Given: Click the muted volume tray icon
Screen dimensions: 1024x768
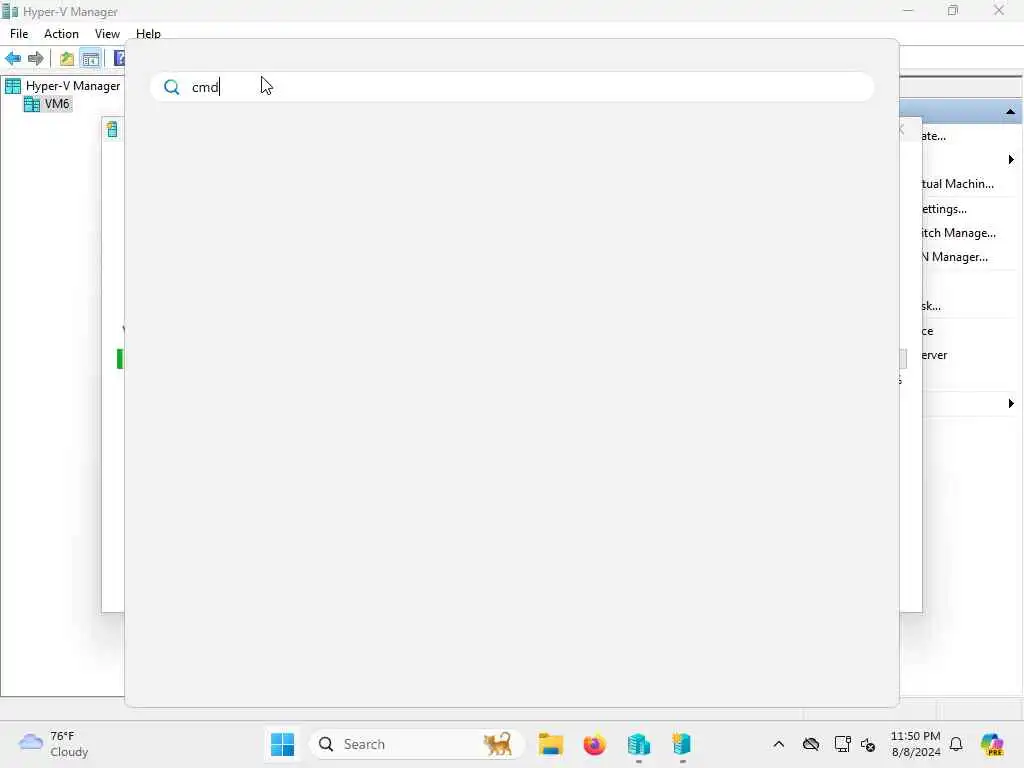Looking at the screenshot, I should click(x=868, y=744).
